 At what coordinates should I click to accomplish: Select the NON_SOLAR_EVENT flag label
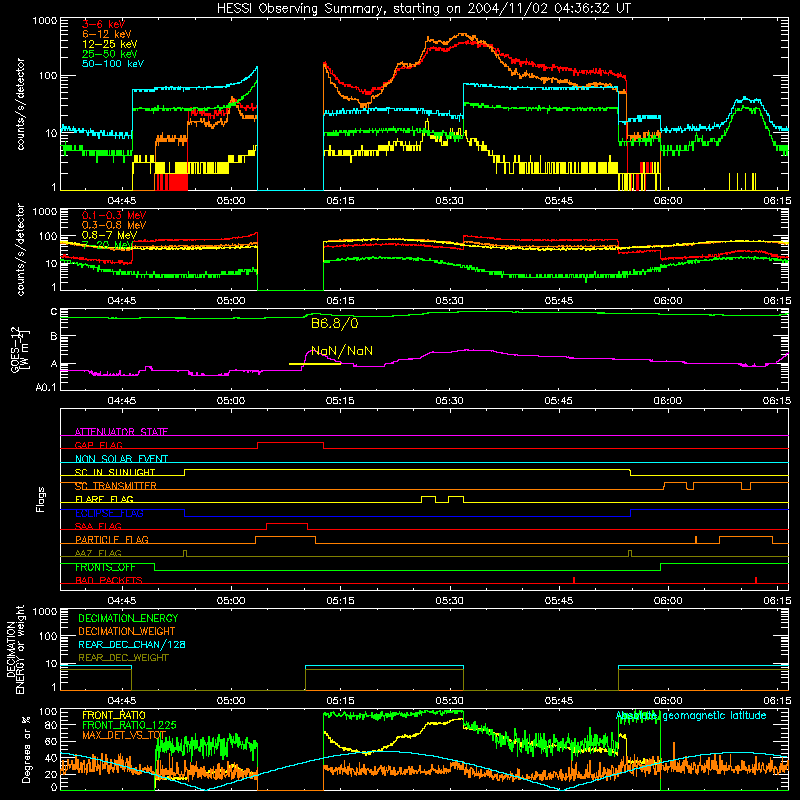pyautogui.click(x=121, y=459)
